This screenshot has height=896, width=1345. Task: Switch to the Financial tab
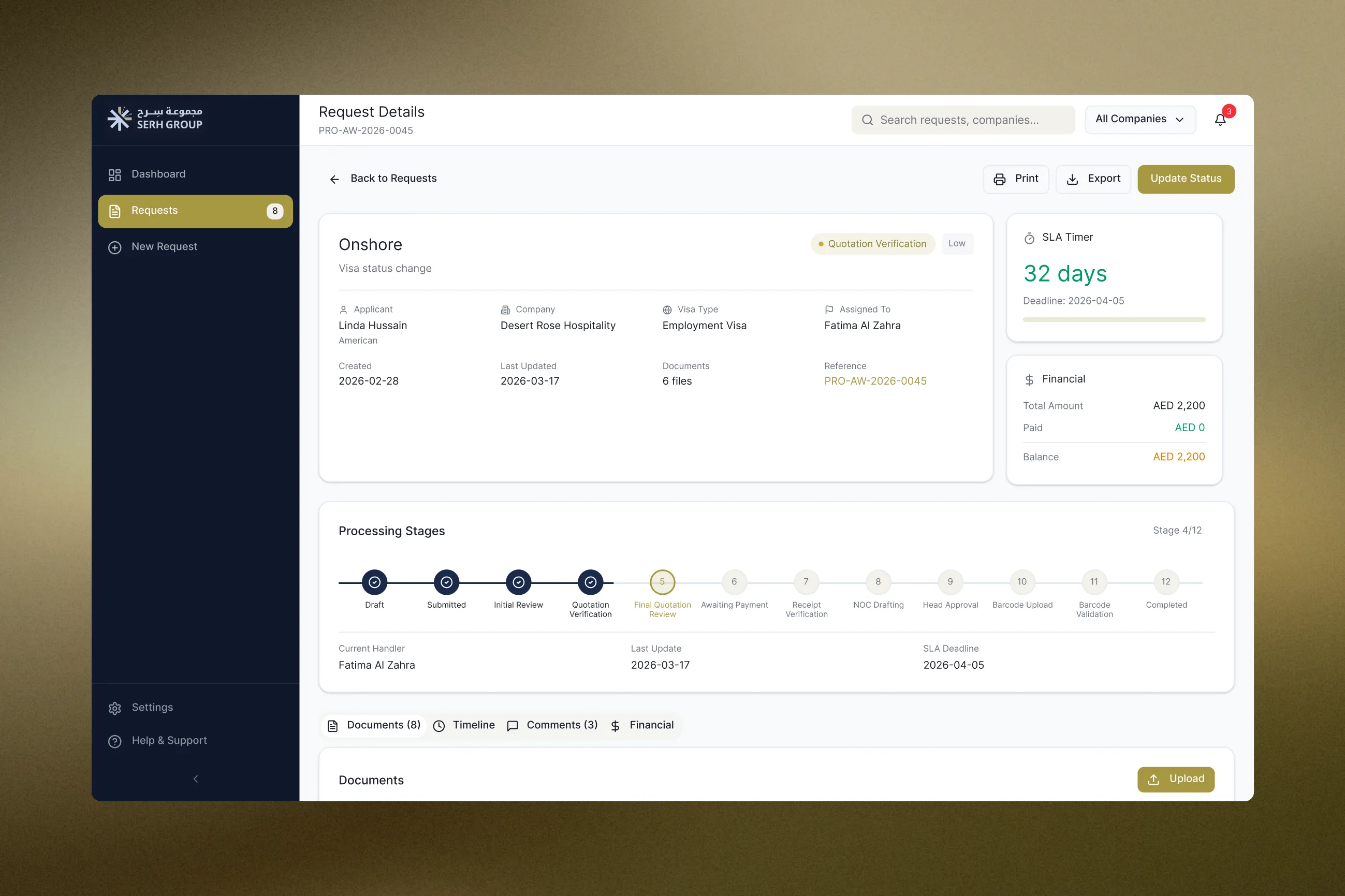642,726
